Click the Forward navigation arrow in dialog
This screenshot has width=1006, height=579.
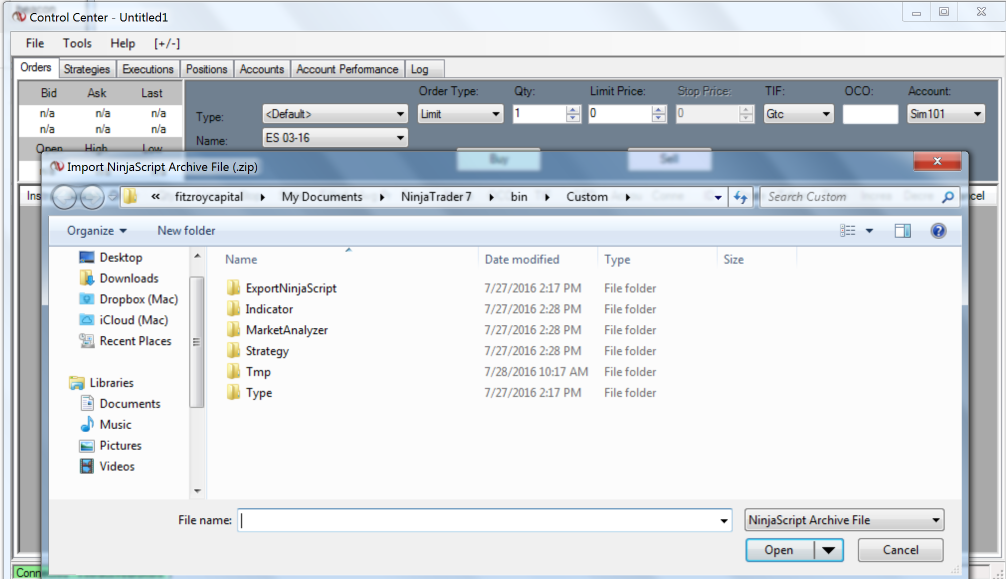coord(92,197)
